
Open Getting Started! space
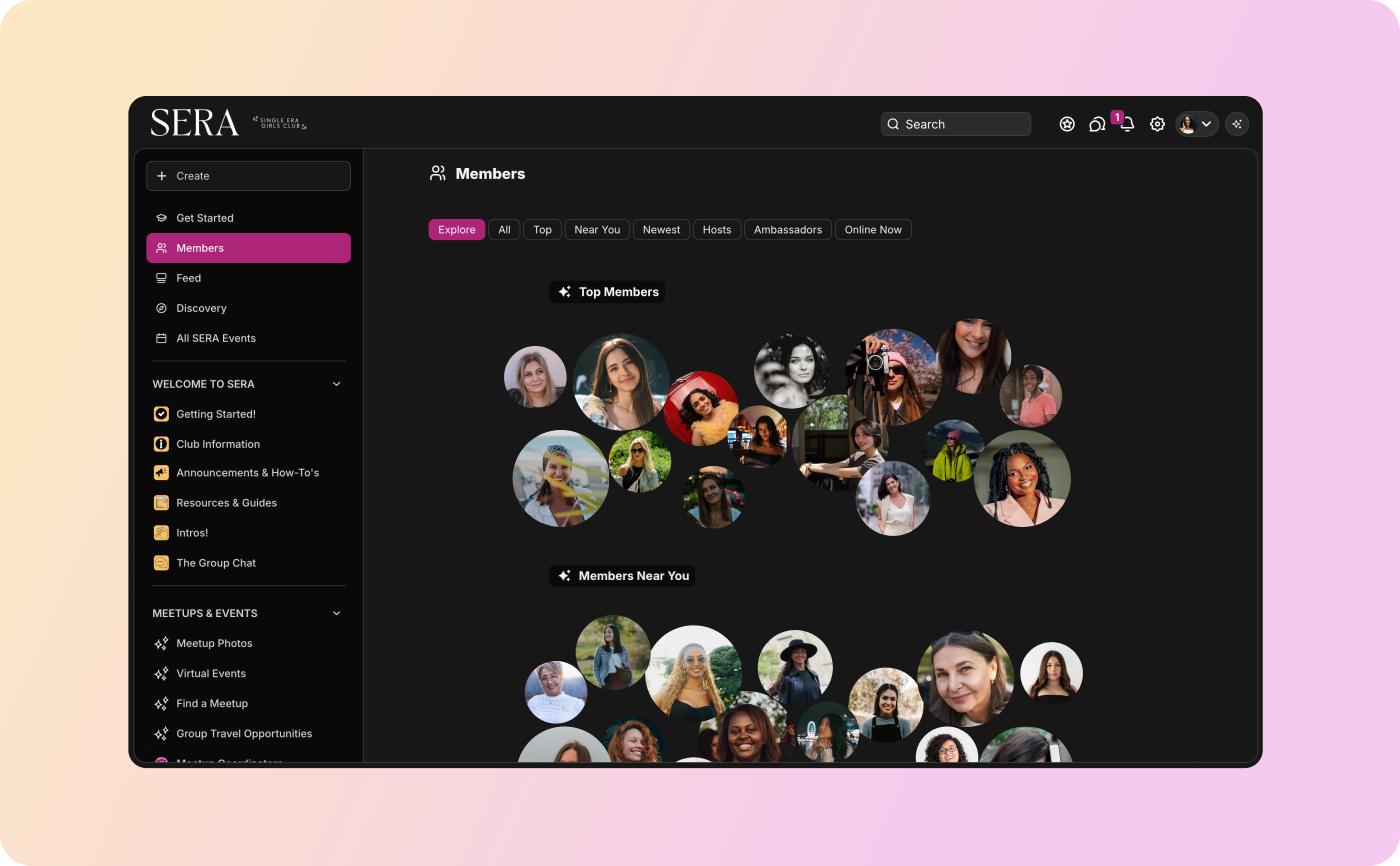pos(248,414)
